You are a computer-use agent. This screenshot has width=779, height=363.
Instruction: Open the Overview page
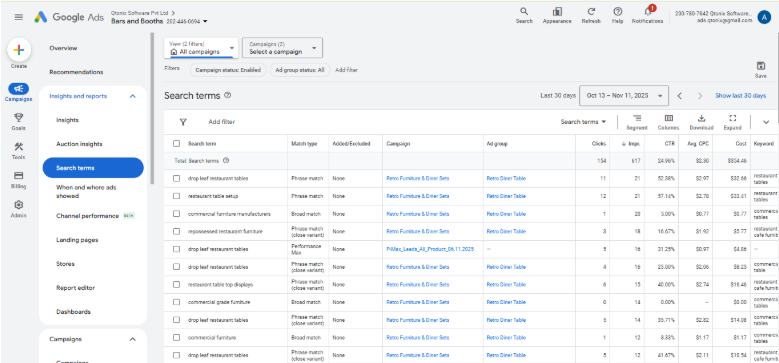point(64,48)
